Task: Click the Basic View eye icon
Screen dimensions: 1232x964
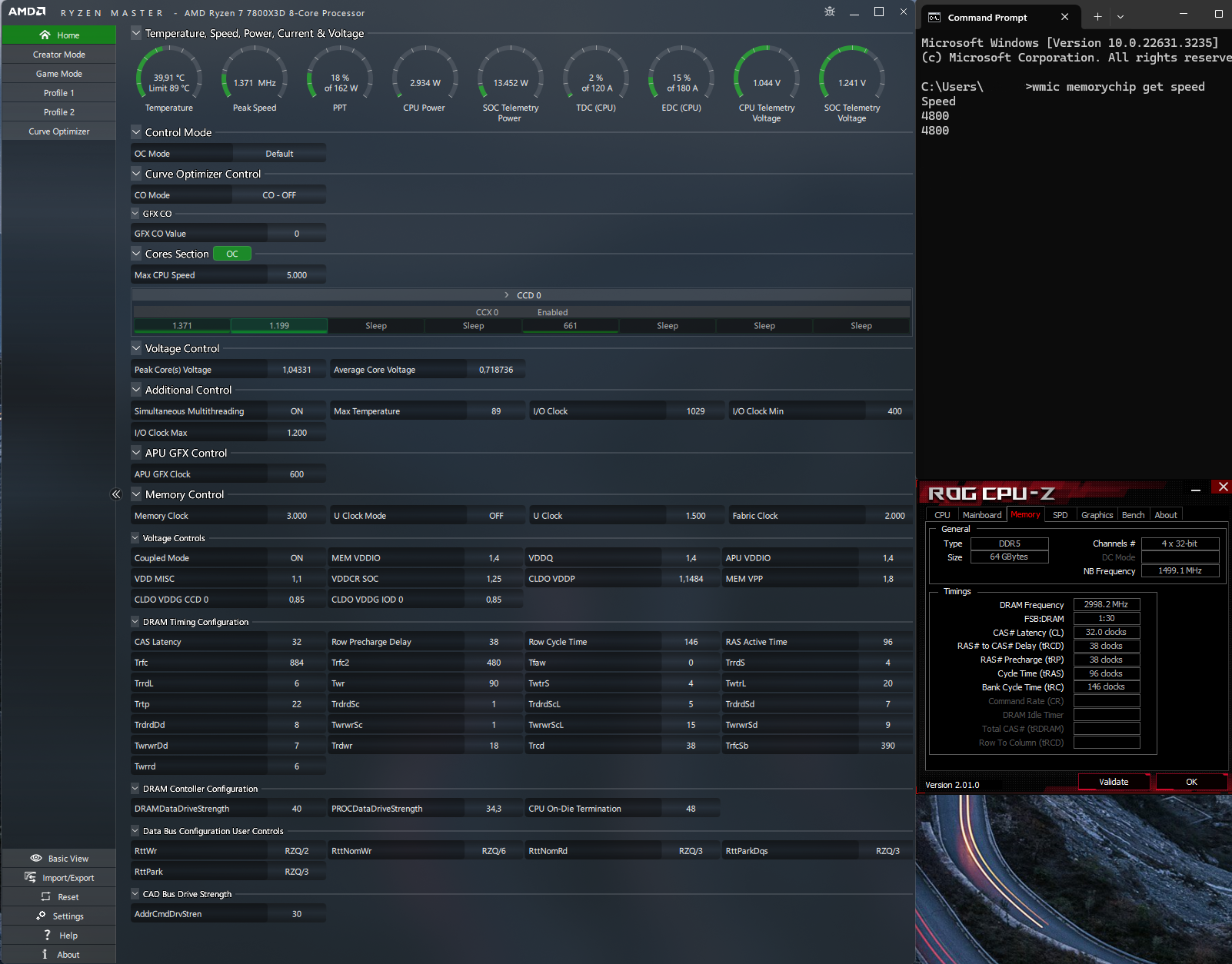Action: (x=36, y=858)
